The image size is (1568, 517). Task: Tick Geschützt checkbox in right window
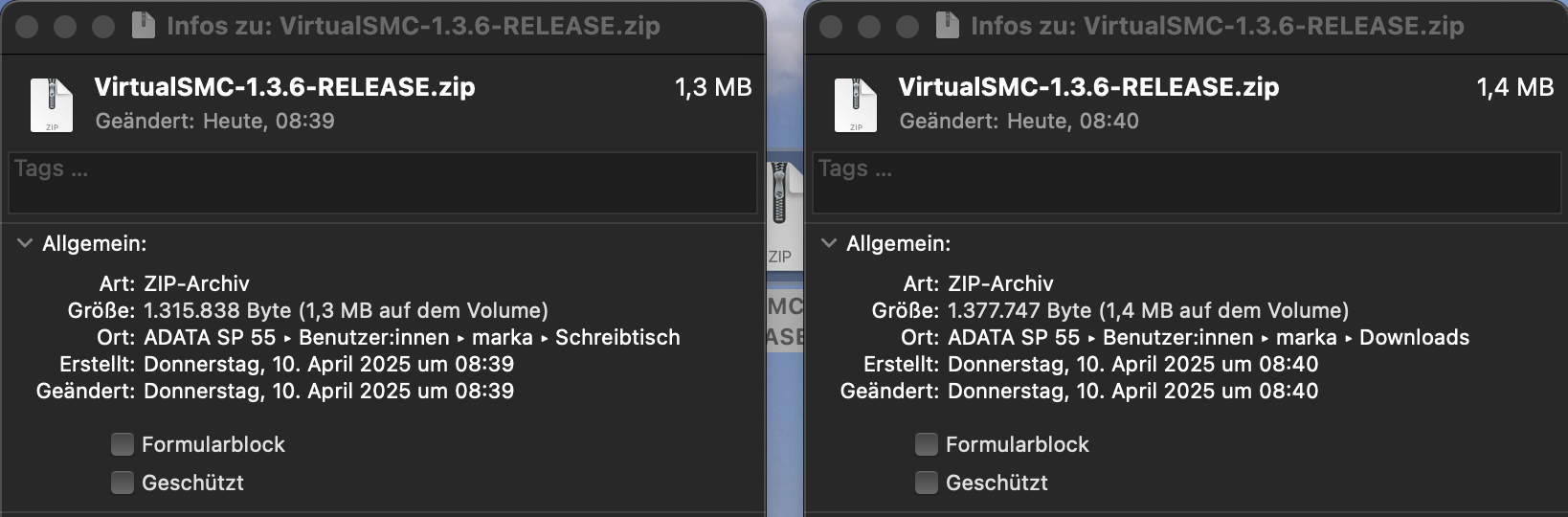(x=927, y=483)
